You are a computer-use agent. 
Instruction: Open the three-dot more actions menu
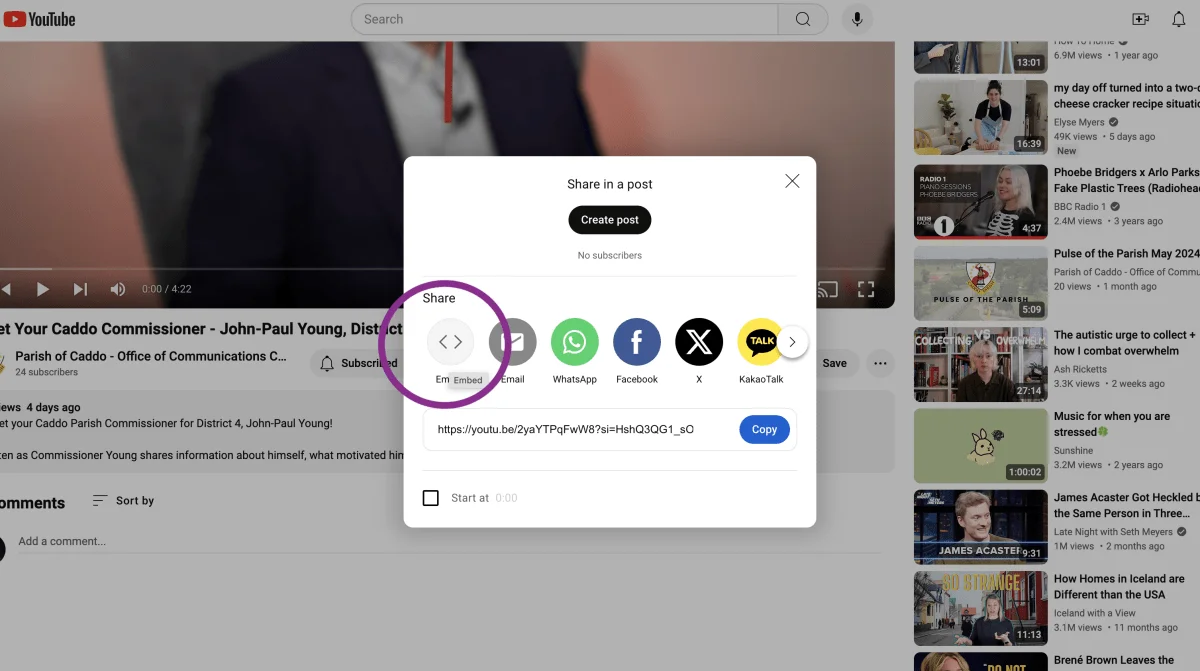[880, 363]
